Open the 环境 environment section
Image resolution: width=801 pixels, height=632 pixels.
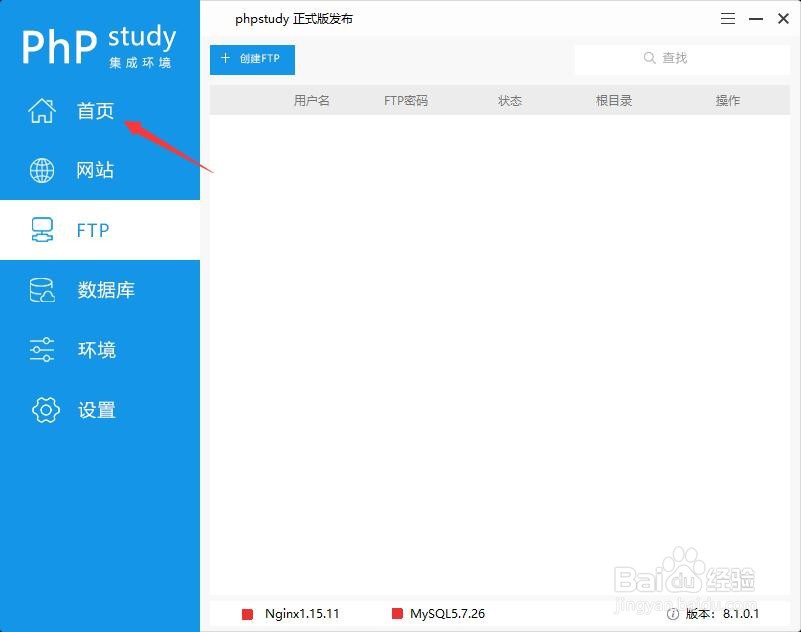click(100, 350)
